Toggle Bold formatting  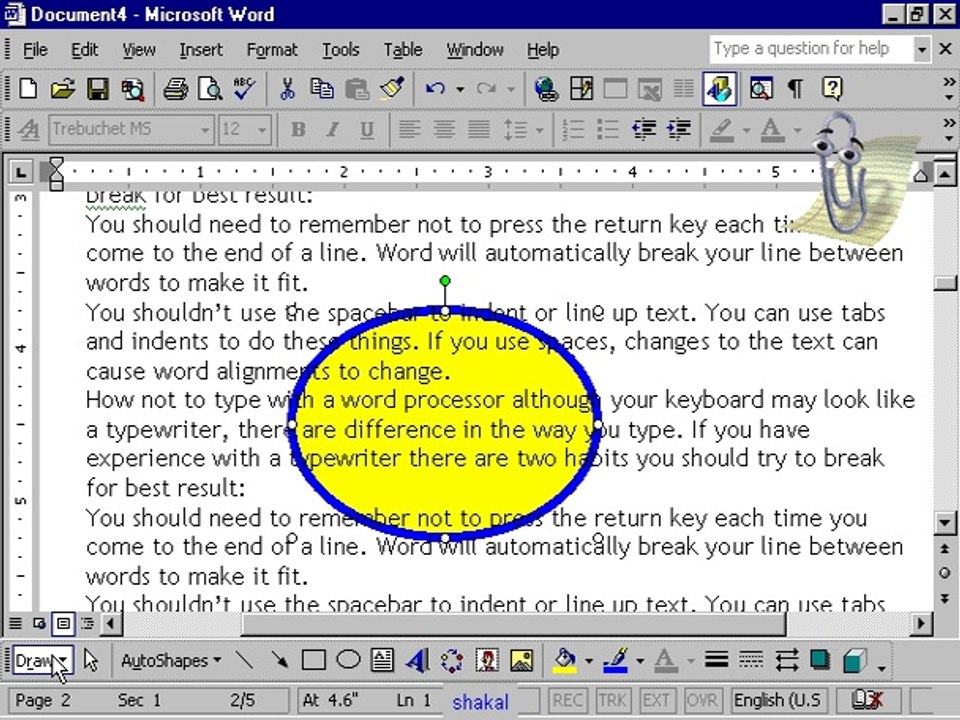tap(298, 130)
